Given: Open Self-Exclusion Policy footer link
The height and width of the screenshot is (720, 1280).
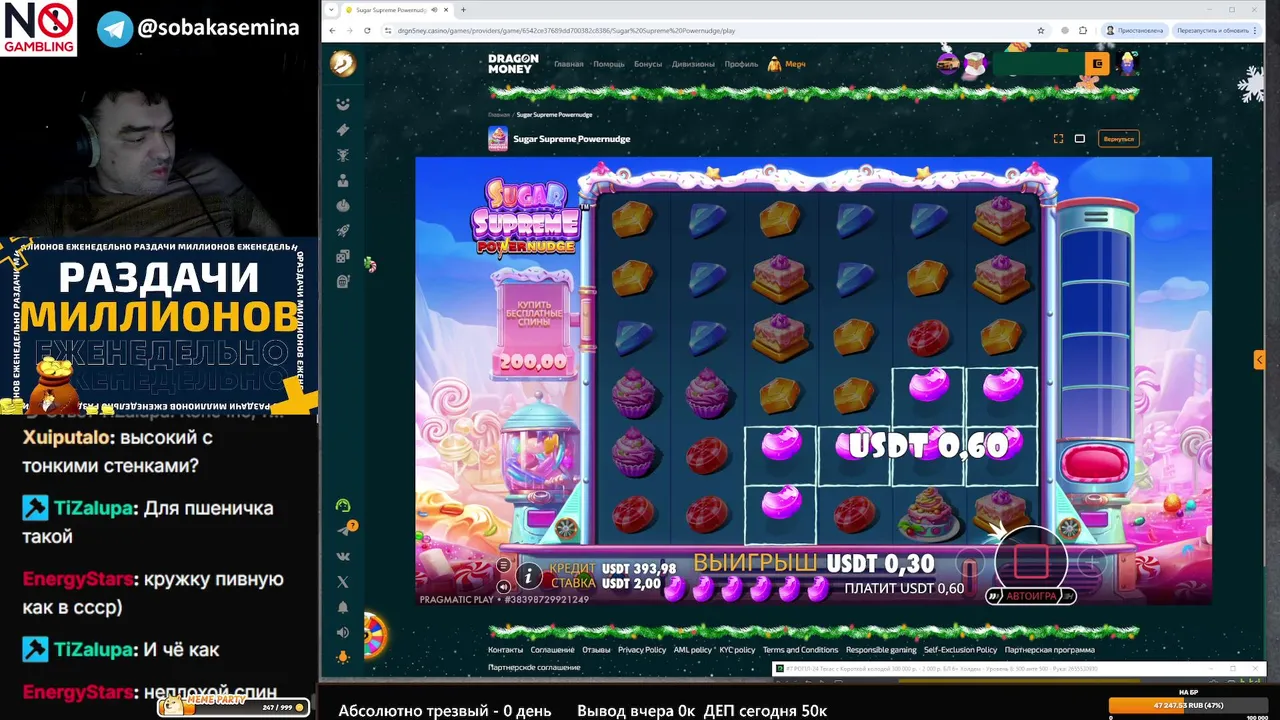Looking at the screenshot, I should [x=960, y=650].
